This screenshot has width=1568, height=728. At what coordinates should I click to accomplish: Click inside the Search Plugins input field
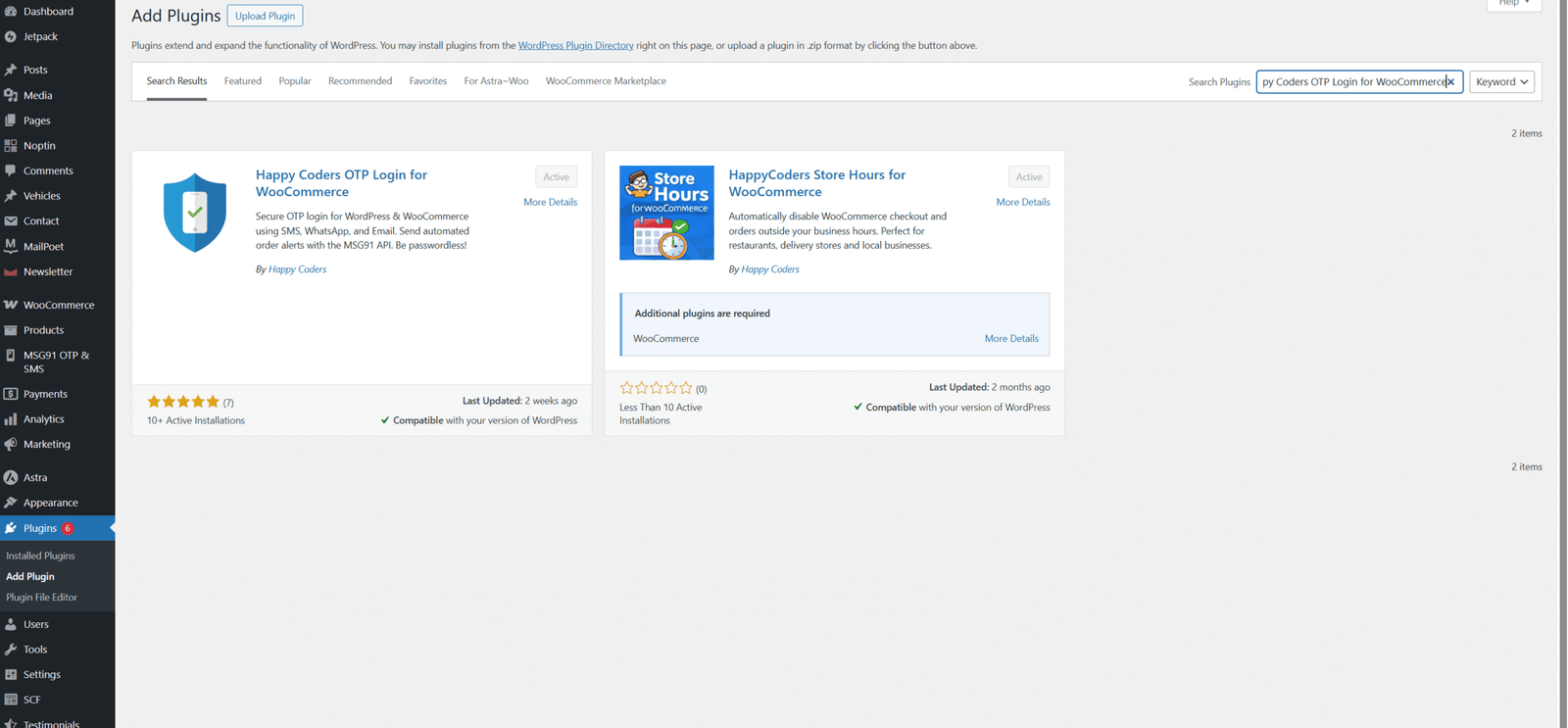tap(1352, 82)
